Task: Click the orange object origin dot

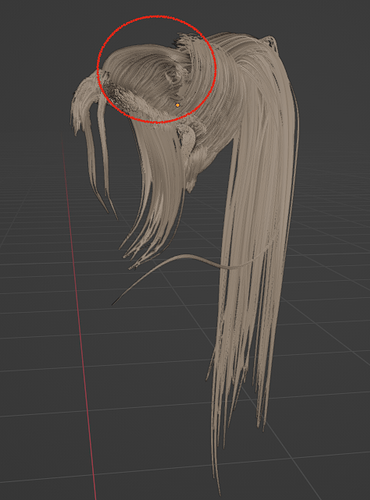Action: click(178, 105)
